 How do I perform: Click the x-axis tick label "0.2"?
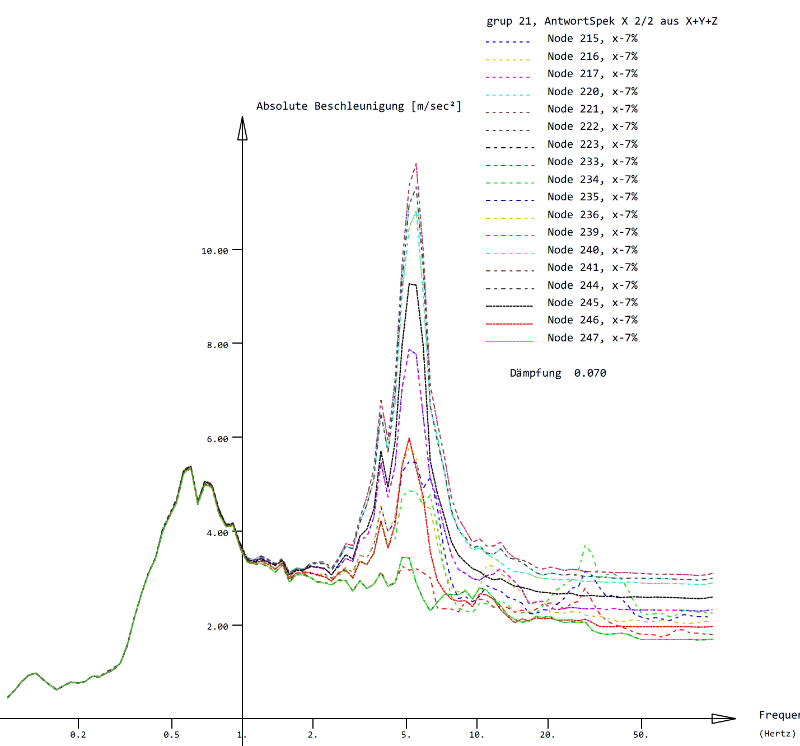(78, 735)
